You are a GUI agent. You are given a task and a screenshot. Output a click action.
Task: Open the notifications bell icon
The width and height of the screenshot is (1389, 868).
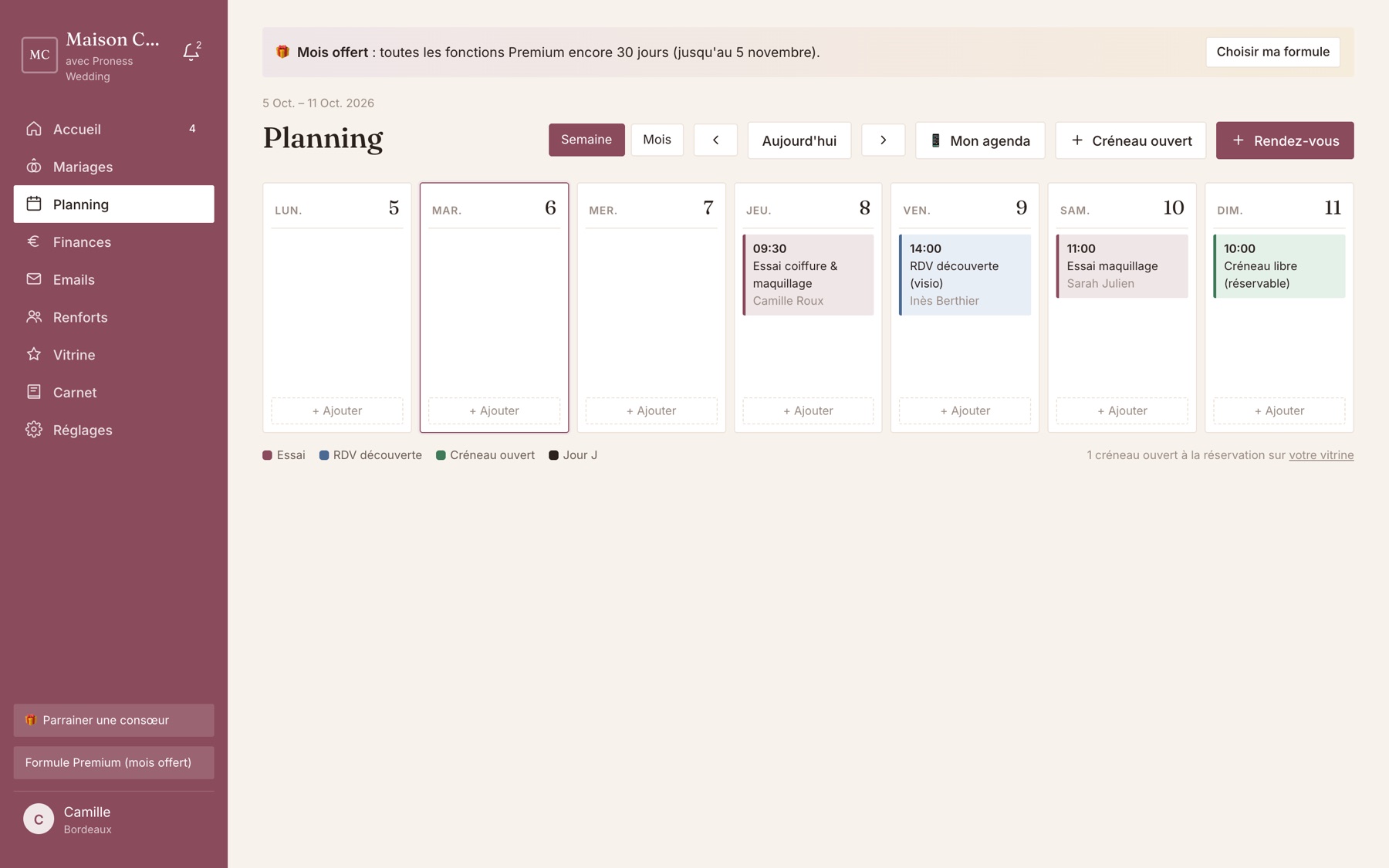coord(191,52)
